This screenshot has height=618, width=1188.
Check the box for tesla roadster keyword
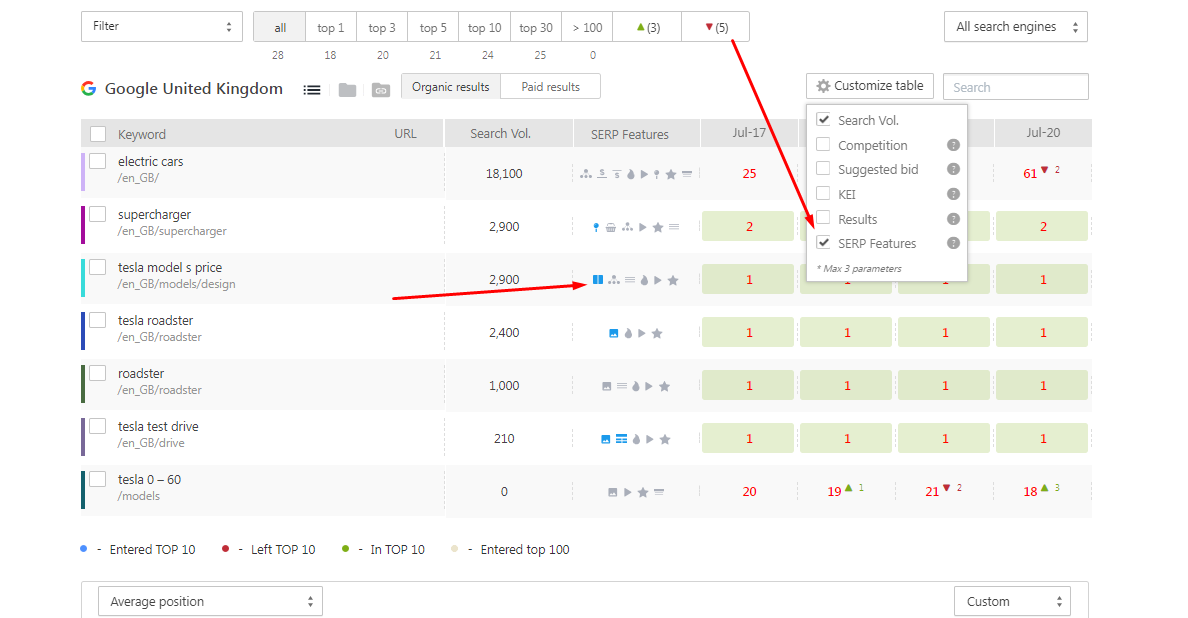(98, 320)
